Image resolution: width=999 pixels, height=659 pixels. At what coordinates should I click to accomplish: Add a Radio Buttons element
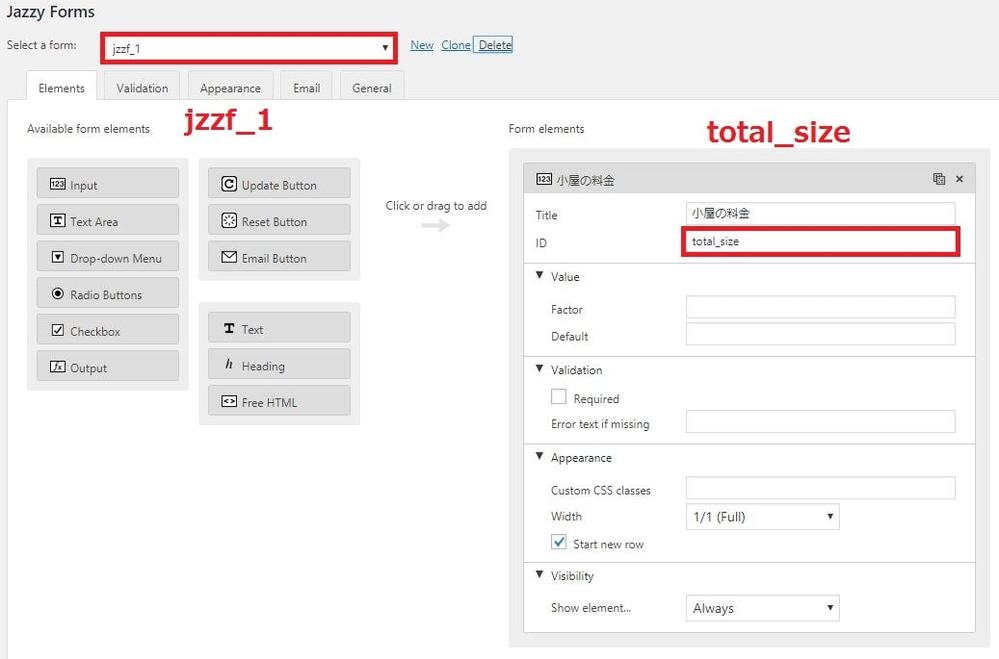[108, 294]
